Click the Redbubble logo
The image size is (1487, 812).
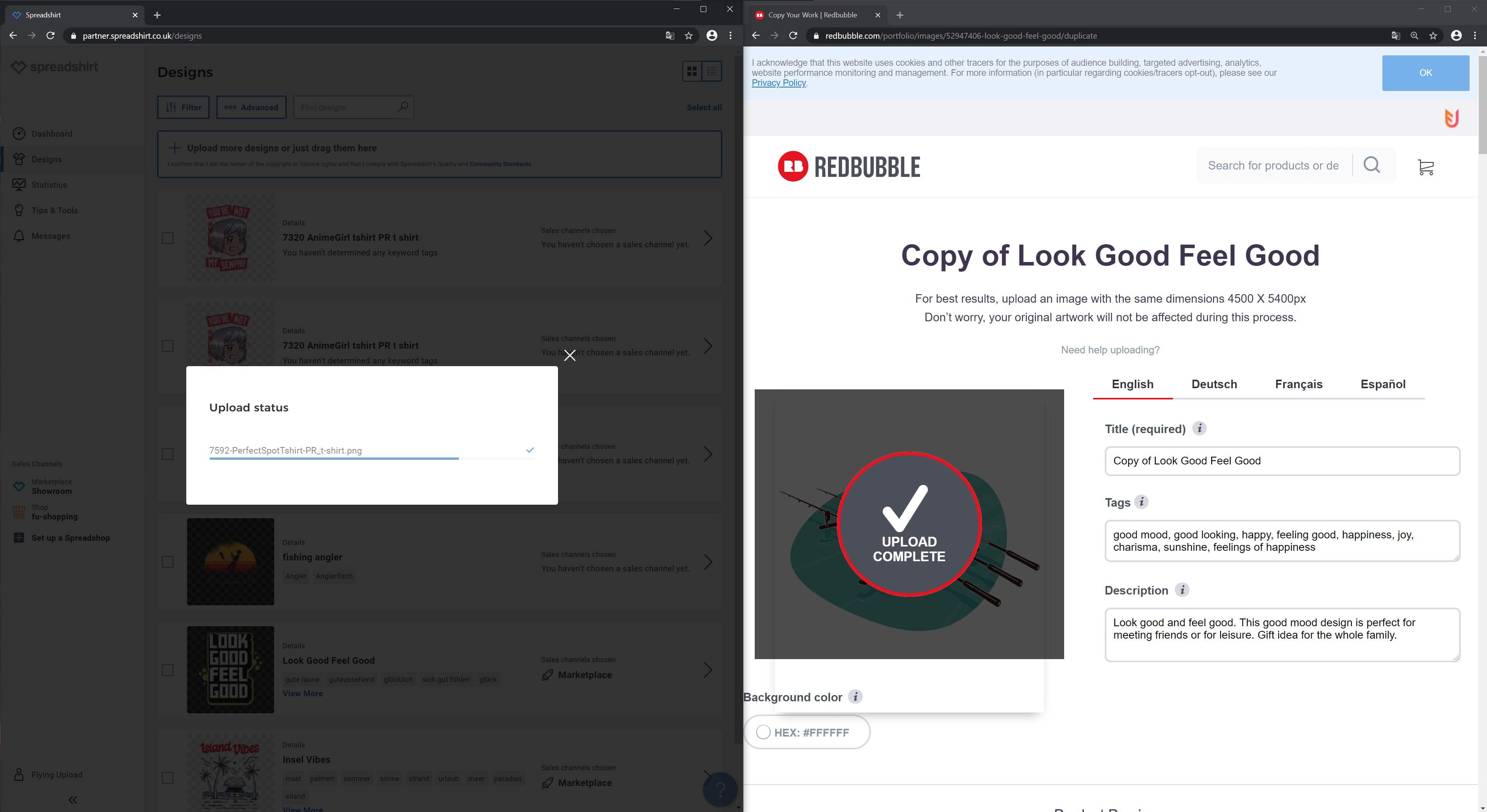[848, 167]
